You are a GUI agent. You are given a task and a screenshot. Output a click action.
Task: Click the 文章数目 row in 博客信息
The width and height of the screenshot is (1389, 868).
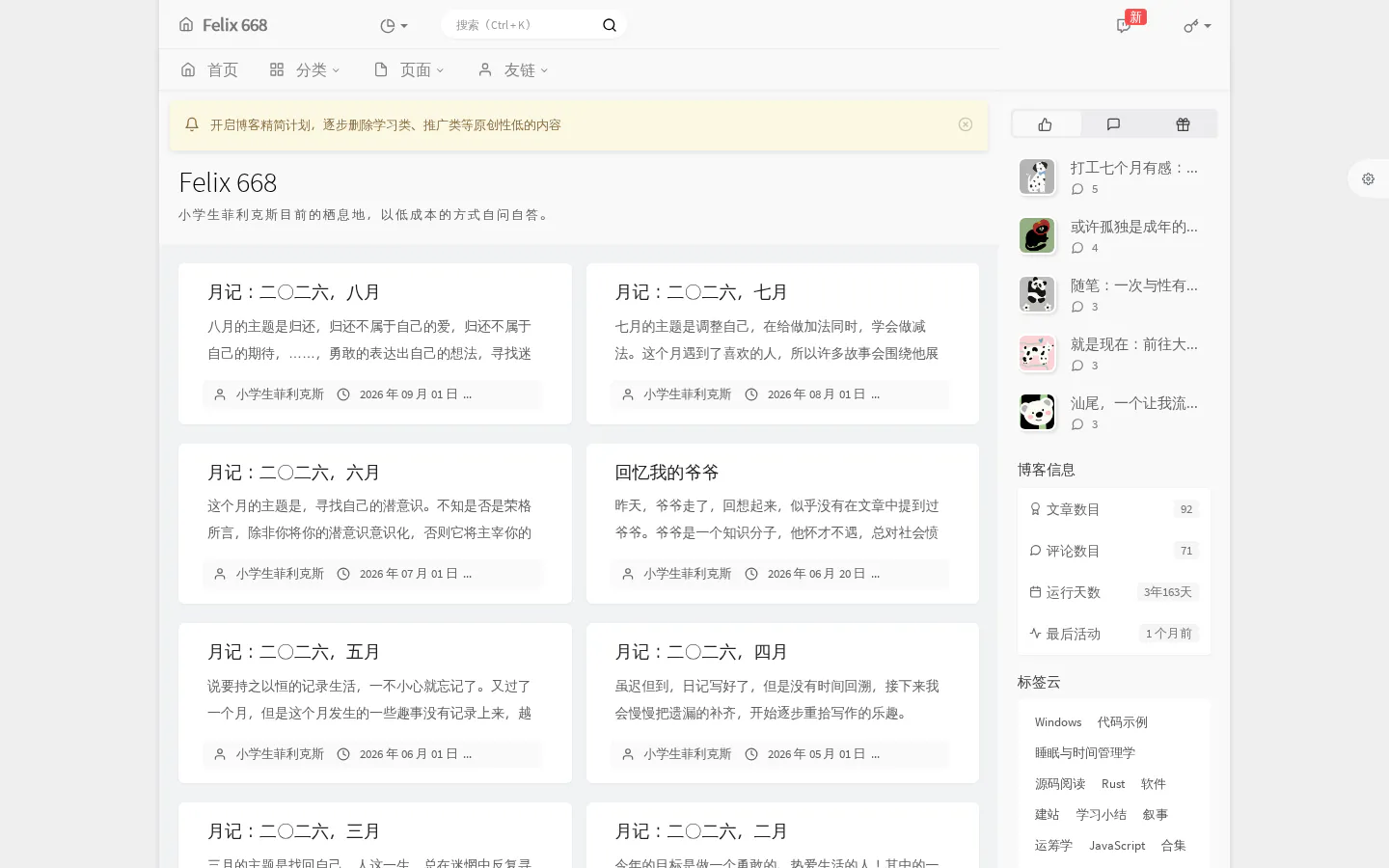pos(1114,509)
